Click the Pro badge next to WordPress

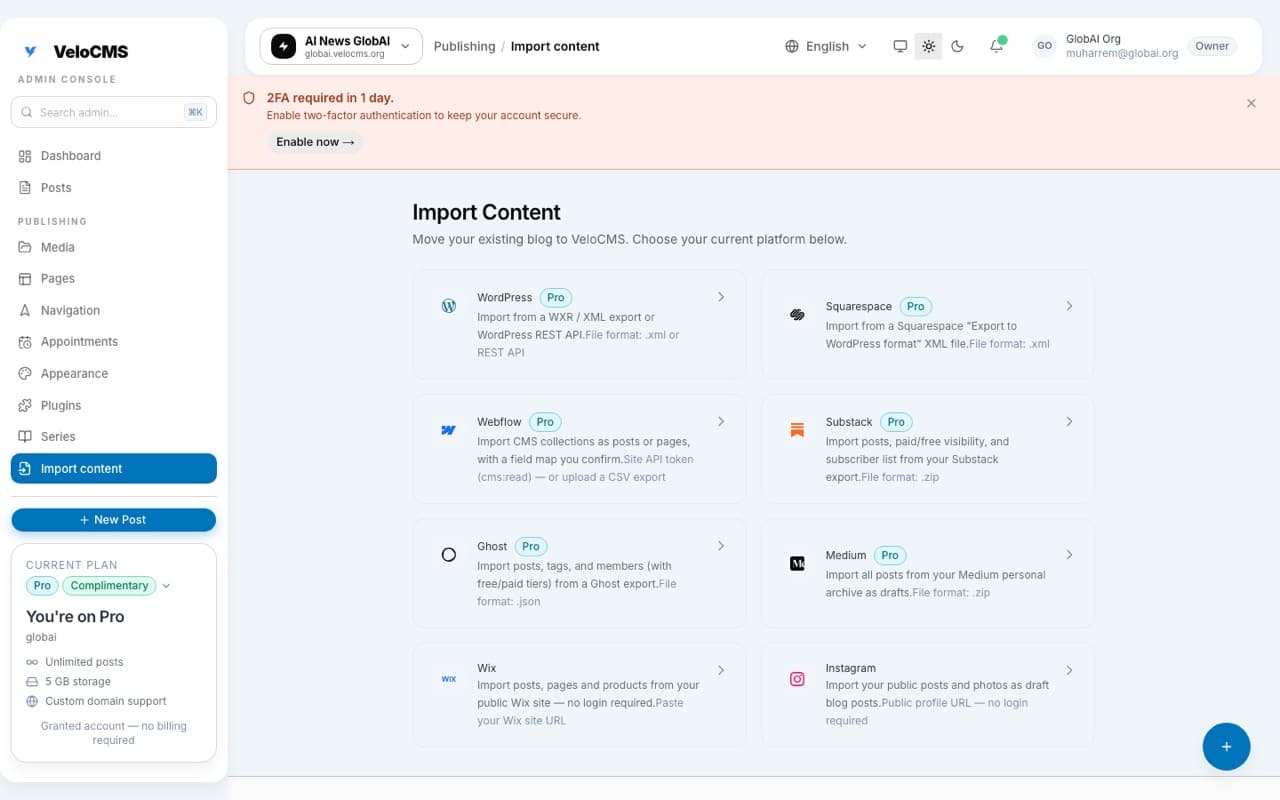556,297
